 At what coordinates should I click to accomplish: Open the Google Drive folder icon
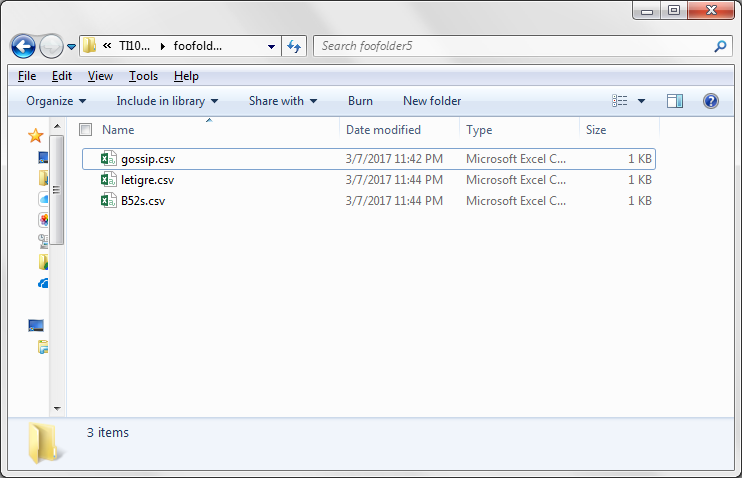(x=43, y=262)
